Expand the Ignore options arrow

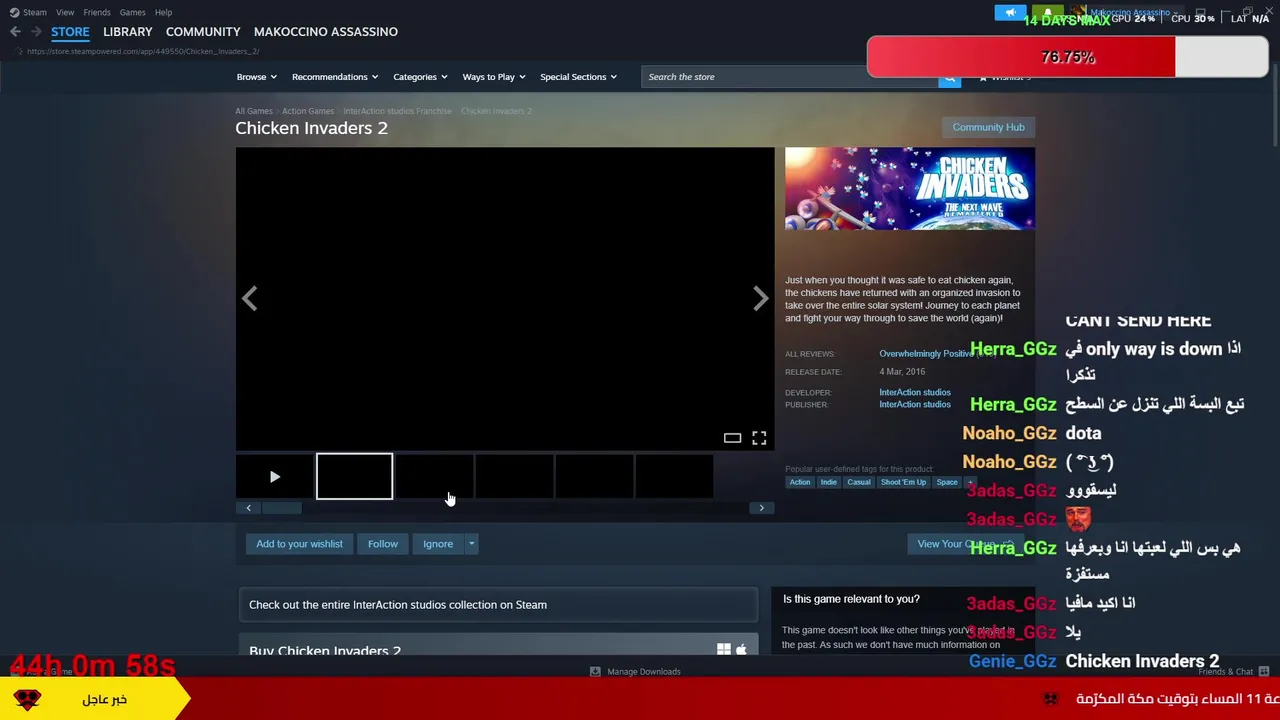(471, 544)
